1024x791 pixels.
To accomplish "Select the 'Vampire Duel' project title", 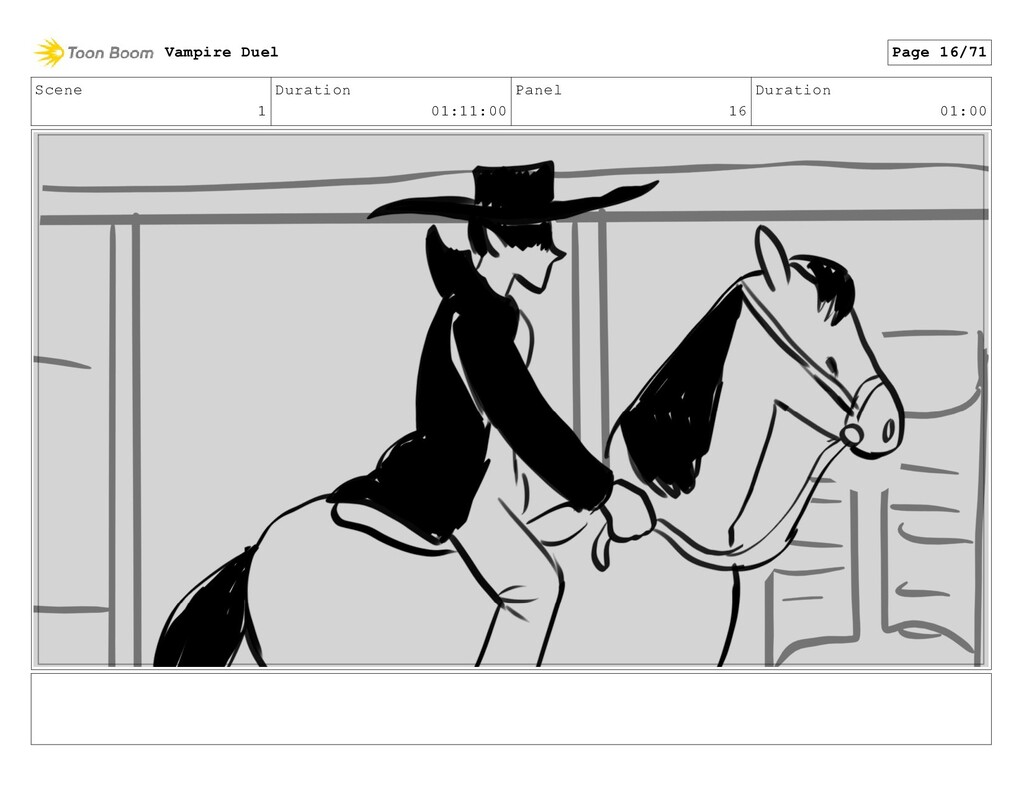I will click(221, 52).
